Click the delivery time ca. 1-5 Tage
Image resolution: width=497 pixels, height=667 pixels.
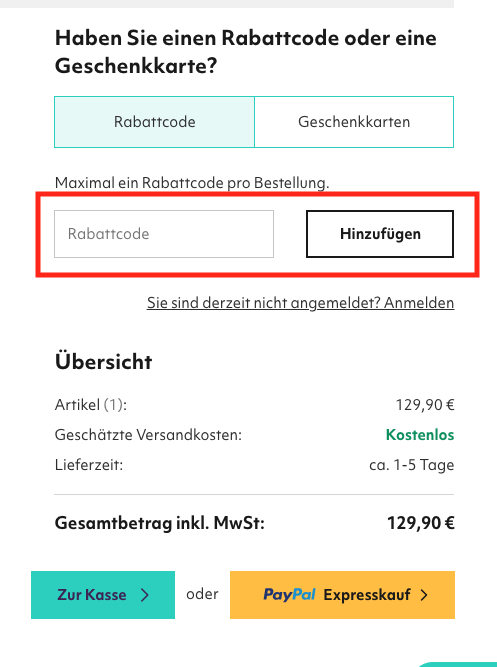pos(411,465)
